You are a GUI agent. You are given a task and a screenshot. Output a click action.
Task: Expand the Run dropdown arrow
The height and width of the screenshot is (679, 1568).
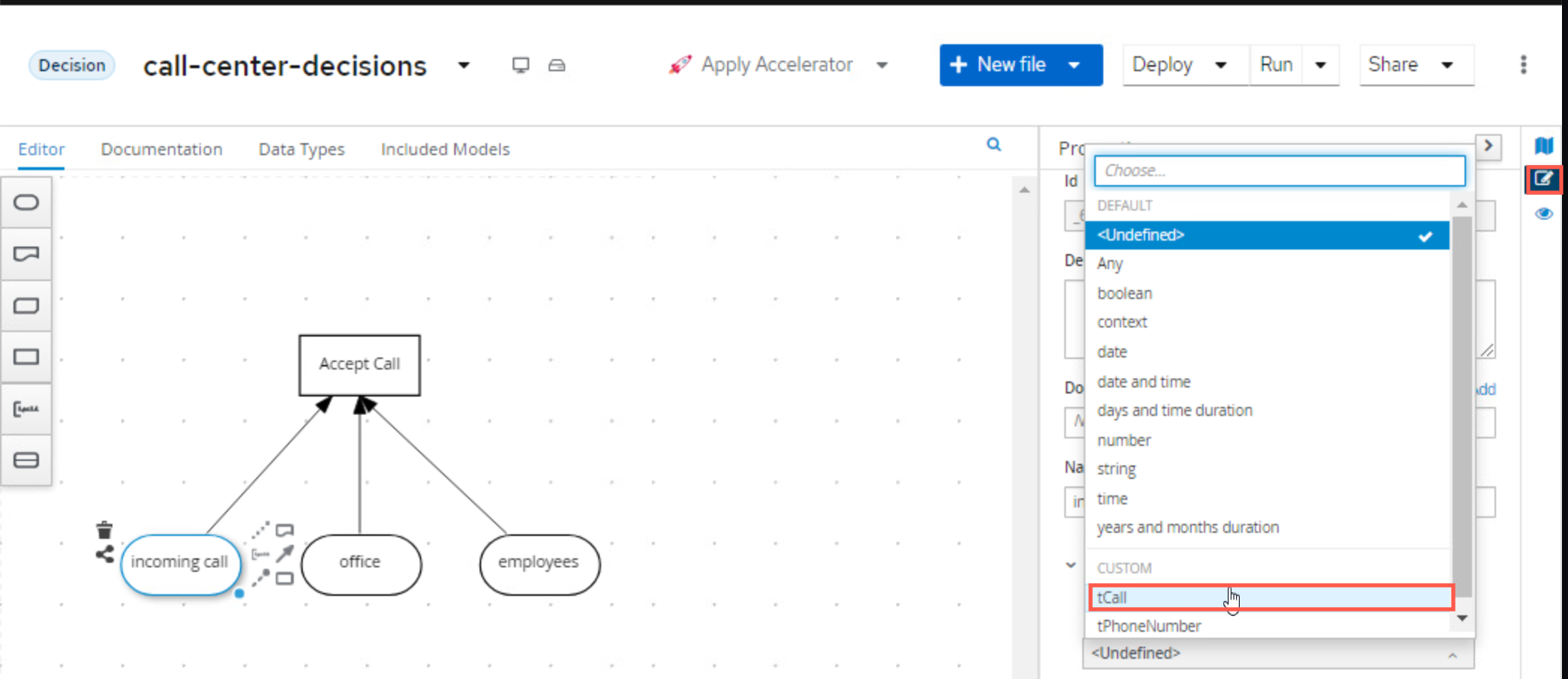pyautogui.click(x=1321, y=65)
